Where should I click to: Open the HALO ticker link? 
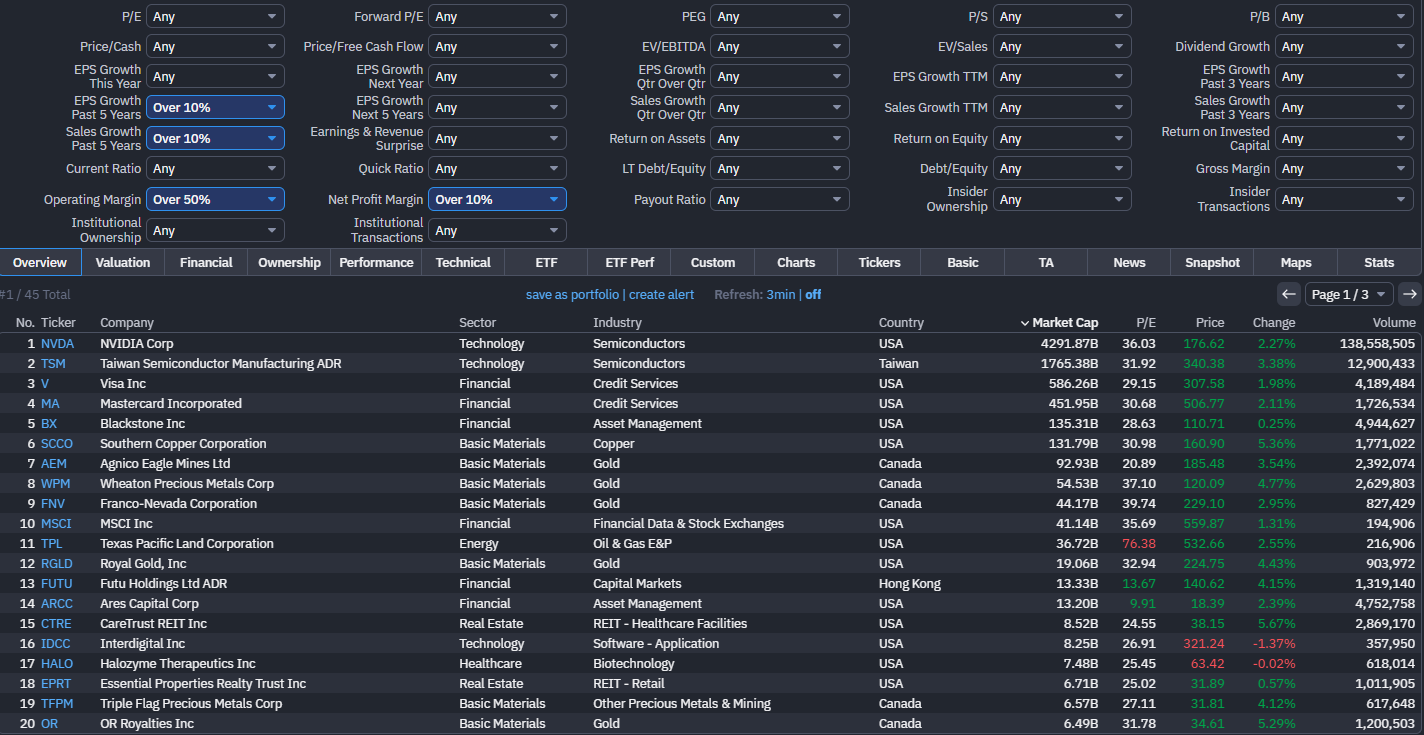click(57, 664)
